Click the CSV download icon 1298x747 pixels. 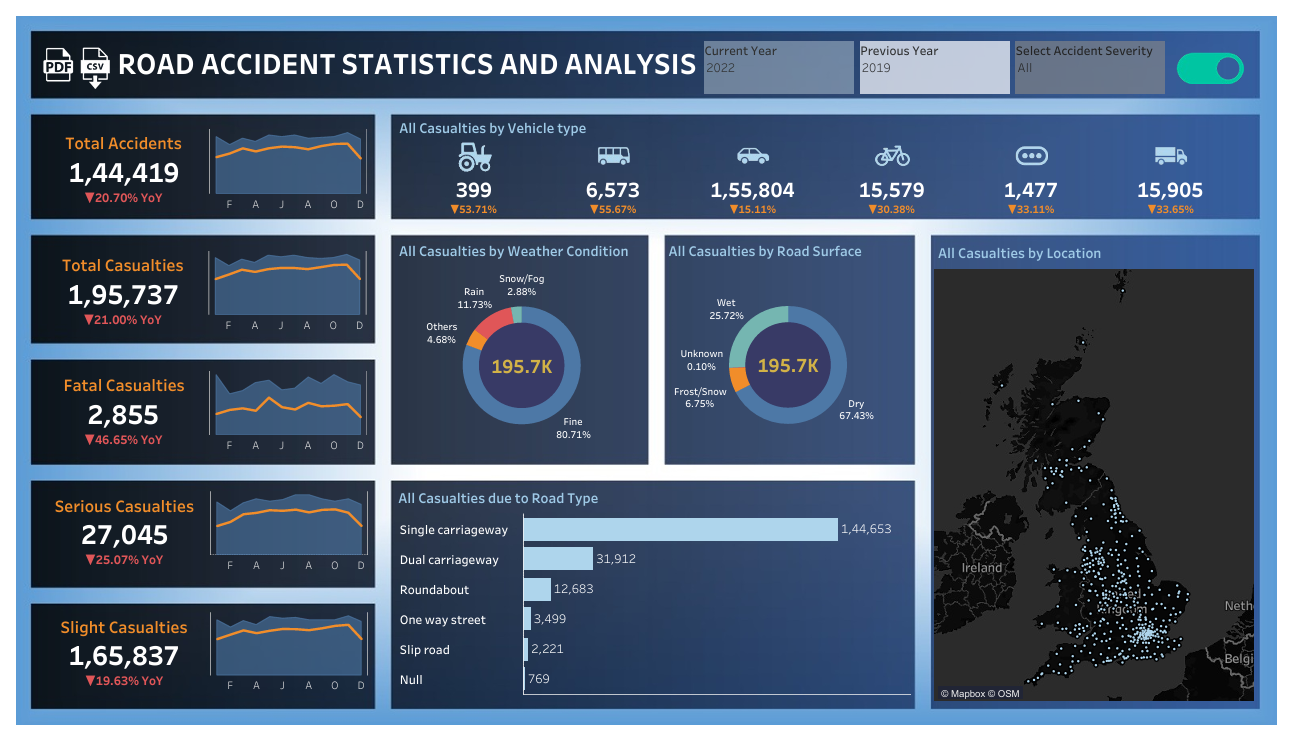point(96,65)
